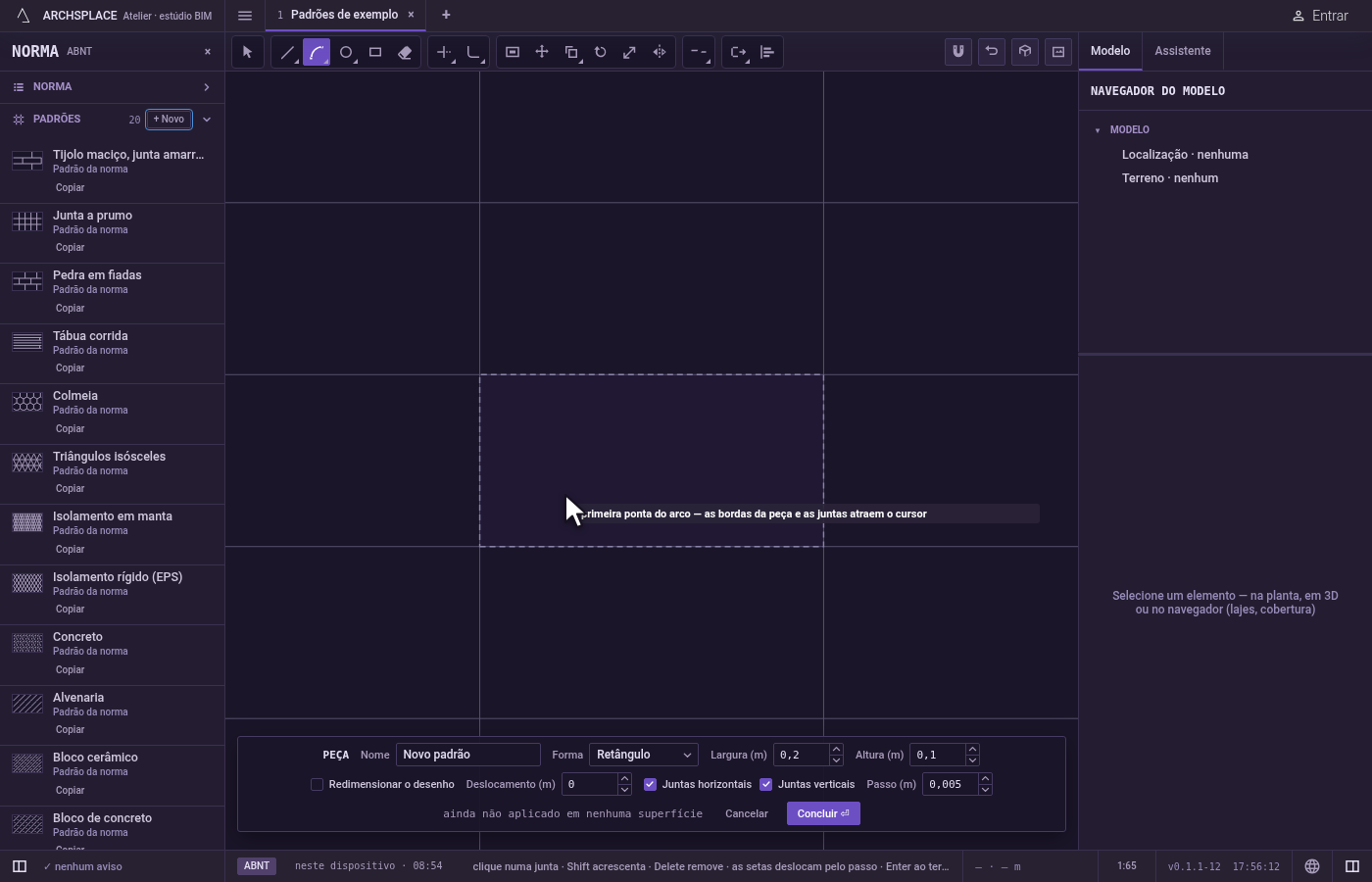
Task: Click the align-left distribution tool
Action: pyautogui.click(x=767, y=52)
